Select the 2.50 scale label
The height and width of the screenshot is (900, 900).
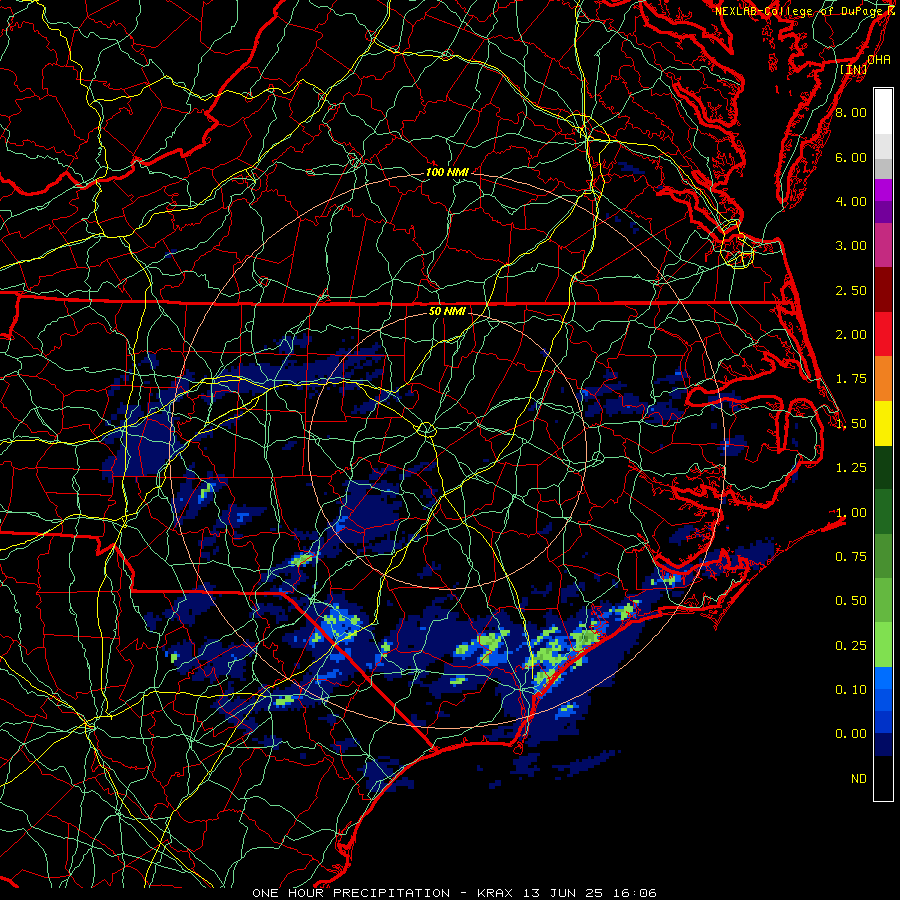851,290
